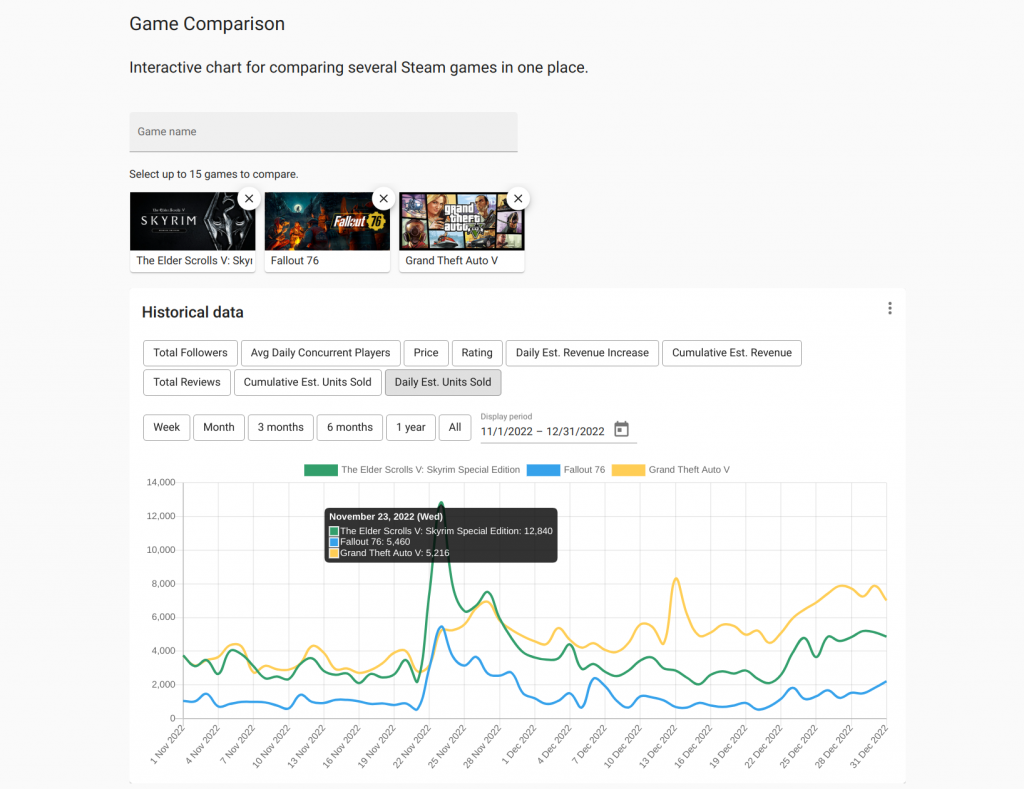Set display period to 1 year
This screenshot has width=1024, height=789.
point(411,427)
